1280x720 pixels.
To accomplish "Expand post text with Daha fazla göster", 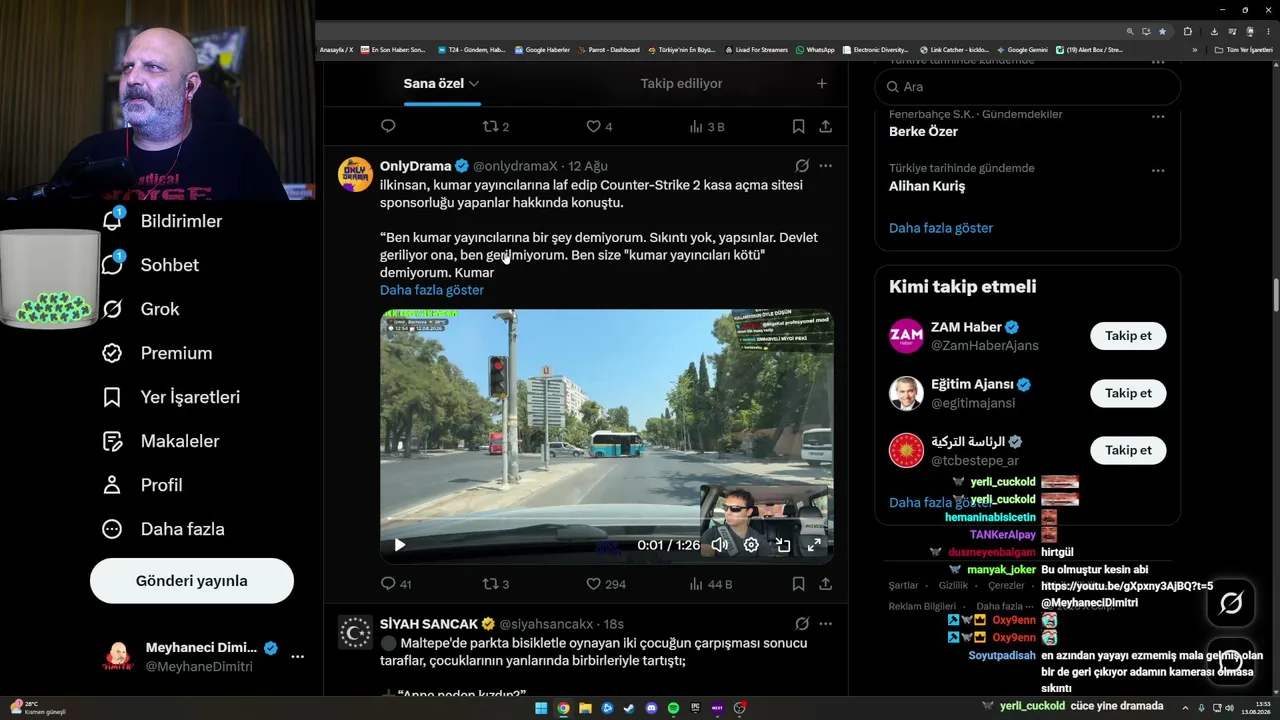I will point(432,290).
